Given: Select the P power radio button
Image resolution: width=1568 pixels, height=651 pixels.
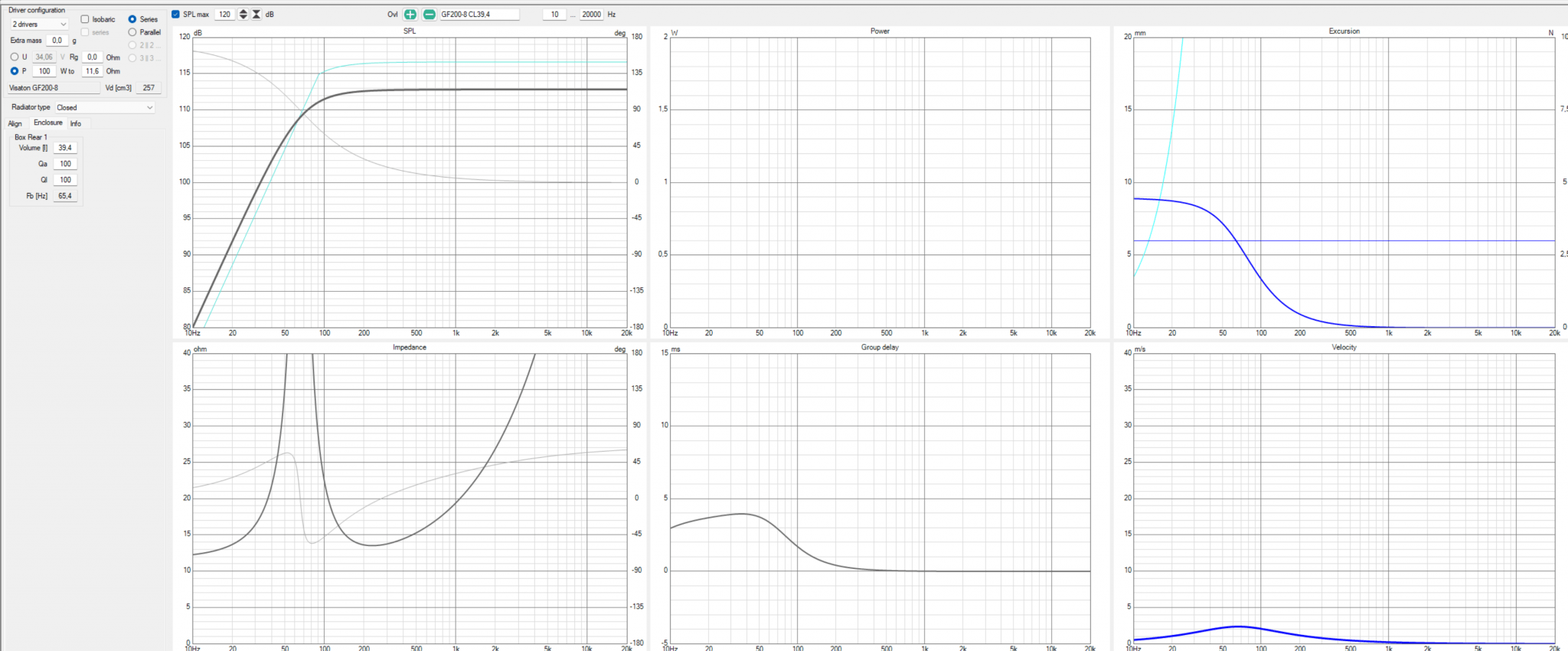Looking at the screenshot, I should [x=15, y=71].
